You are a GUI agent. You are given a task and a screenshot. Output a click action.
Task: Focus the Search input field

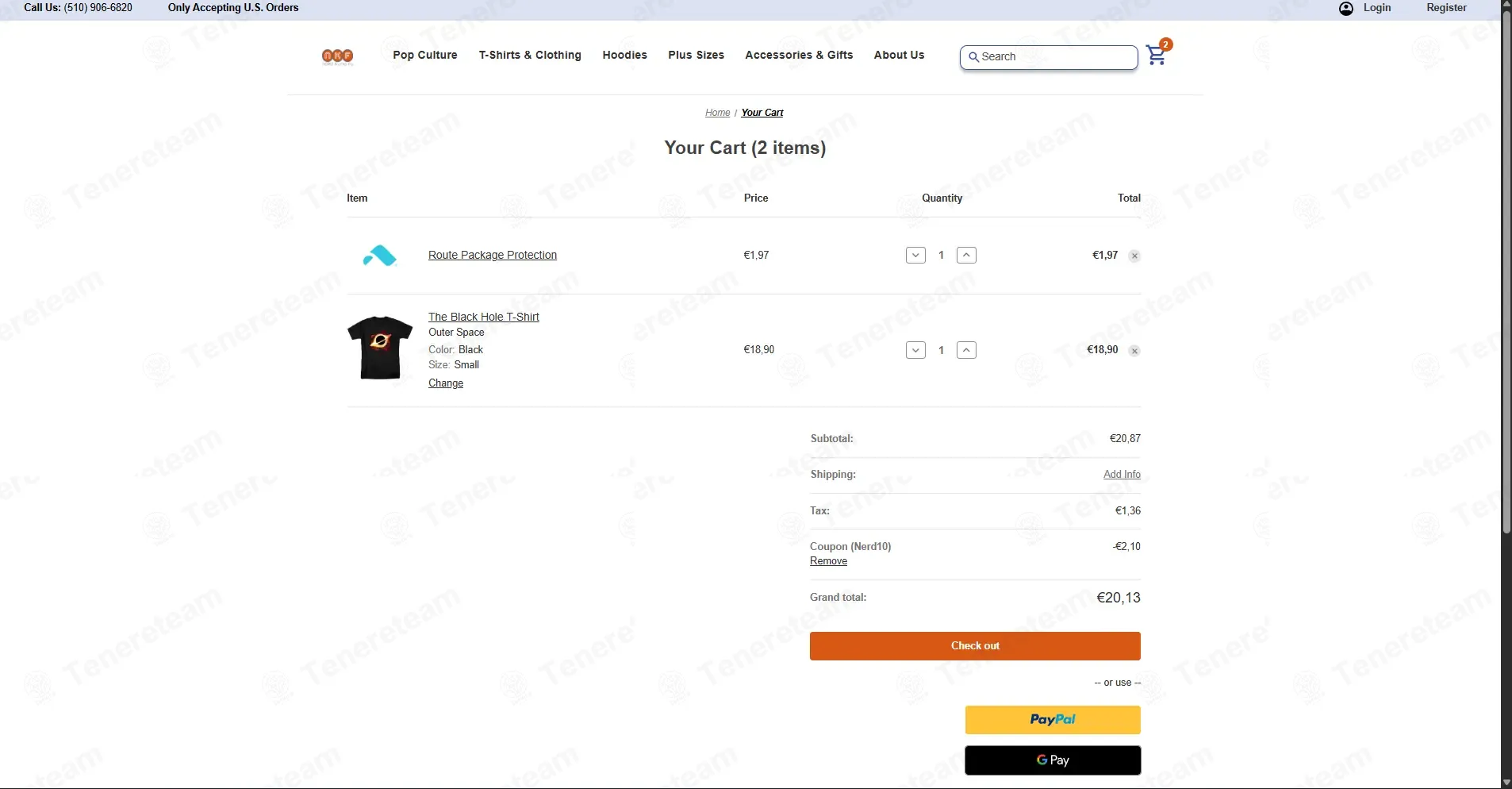[x=1049, y=57]
